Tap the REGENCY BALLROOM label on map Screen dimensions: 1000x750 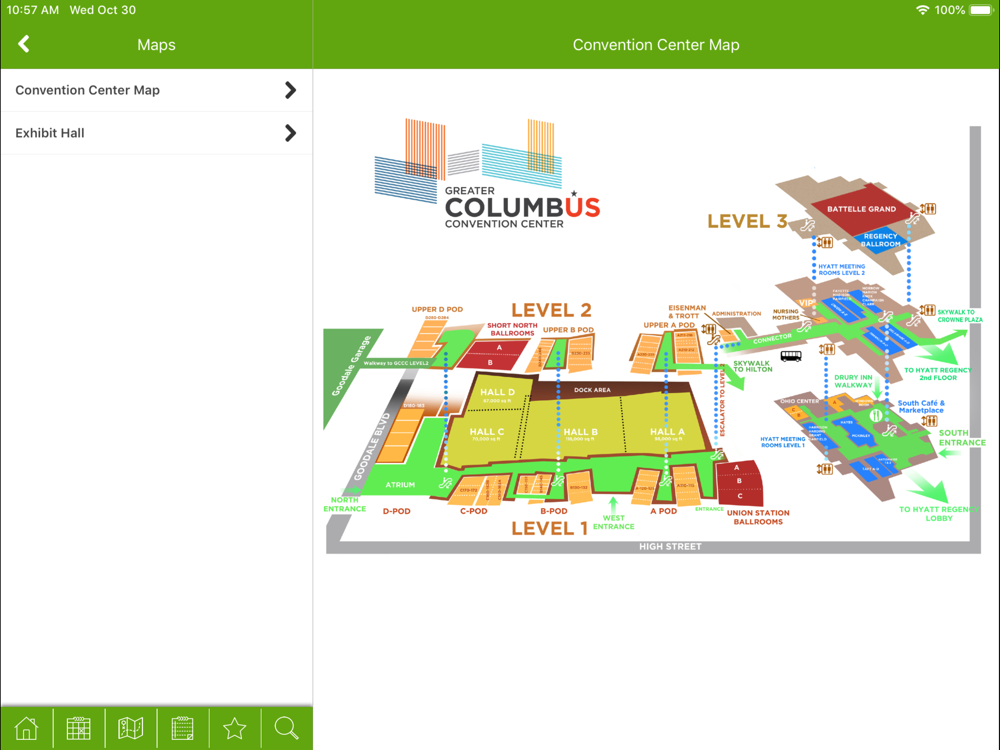[881, 240]
